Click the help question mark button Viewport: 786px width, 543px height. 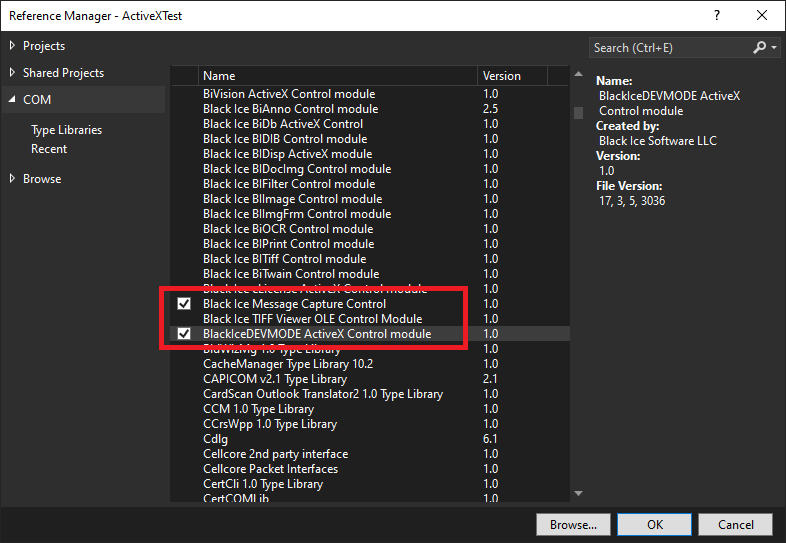[717, 16]
